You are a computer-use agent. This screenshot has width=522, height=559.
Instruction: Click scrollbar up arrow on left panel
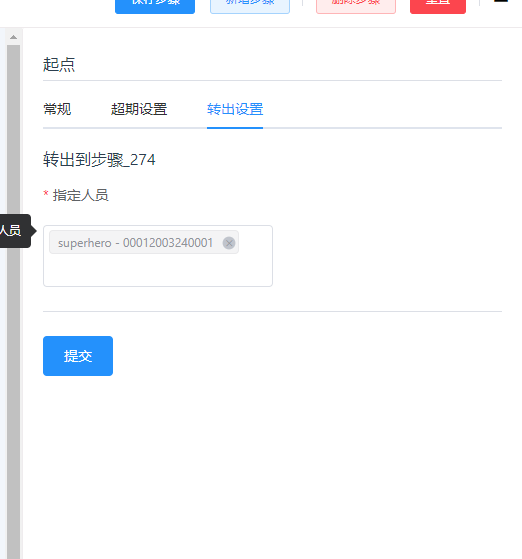[x=14, y=37]
